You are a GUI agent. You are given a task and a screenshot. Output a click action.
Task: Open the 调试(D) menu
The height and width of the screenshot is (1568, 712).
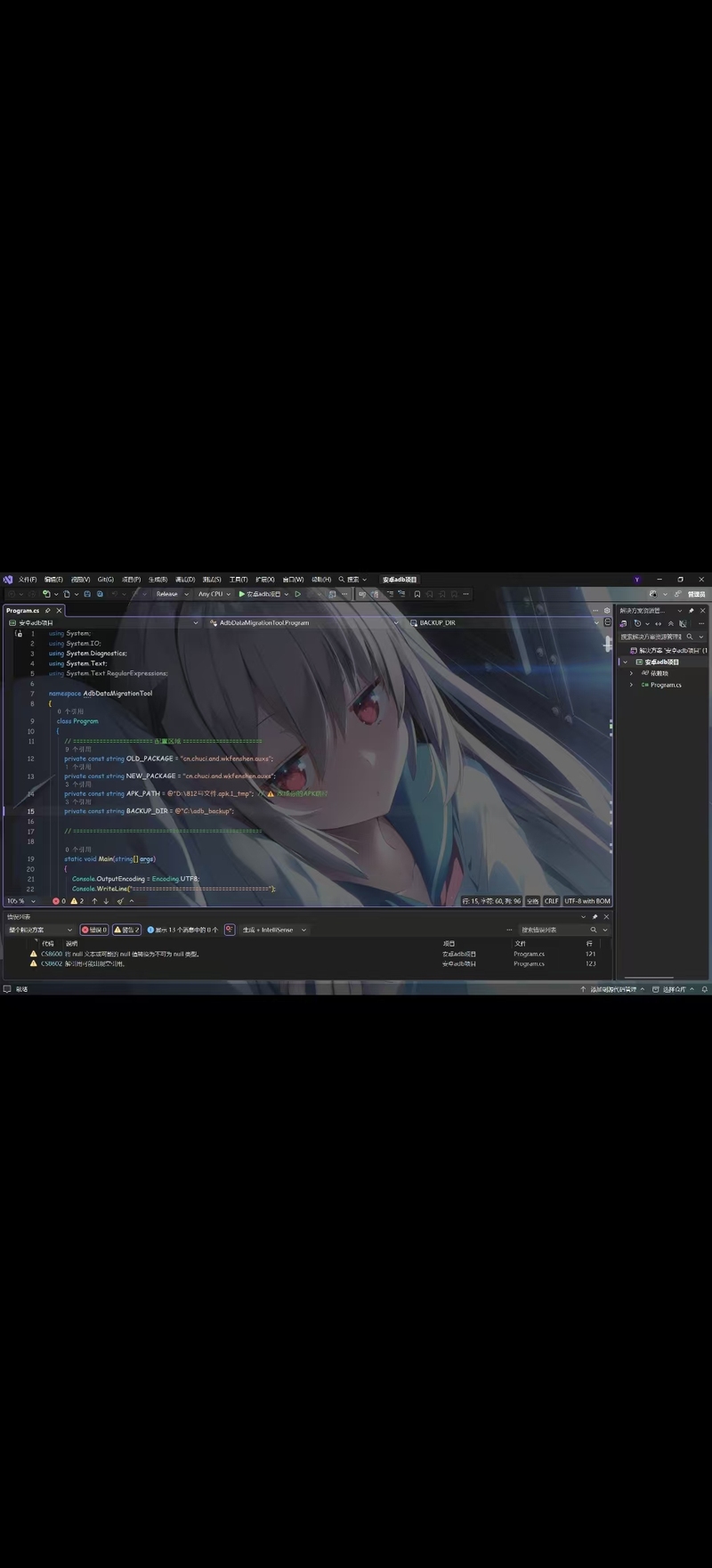point(184,580)
